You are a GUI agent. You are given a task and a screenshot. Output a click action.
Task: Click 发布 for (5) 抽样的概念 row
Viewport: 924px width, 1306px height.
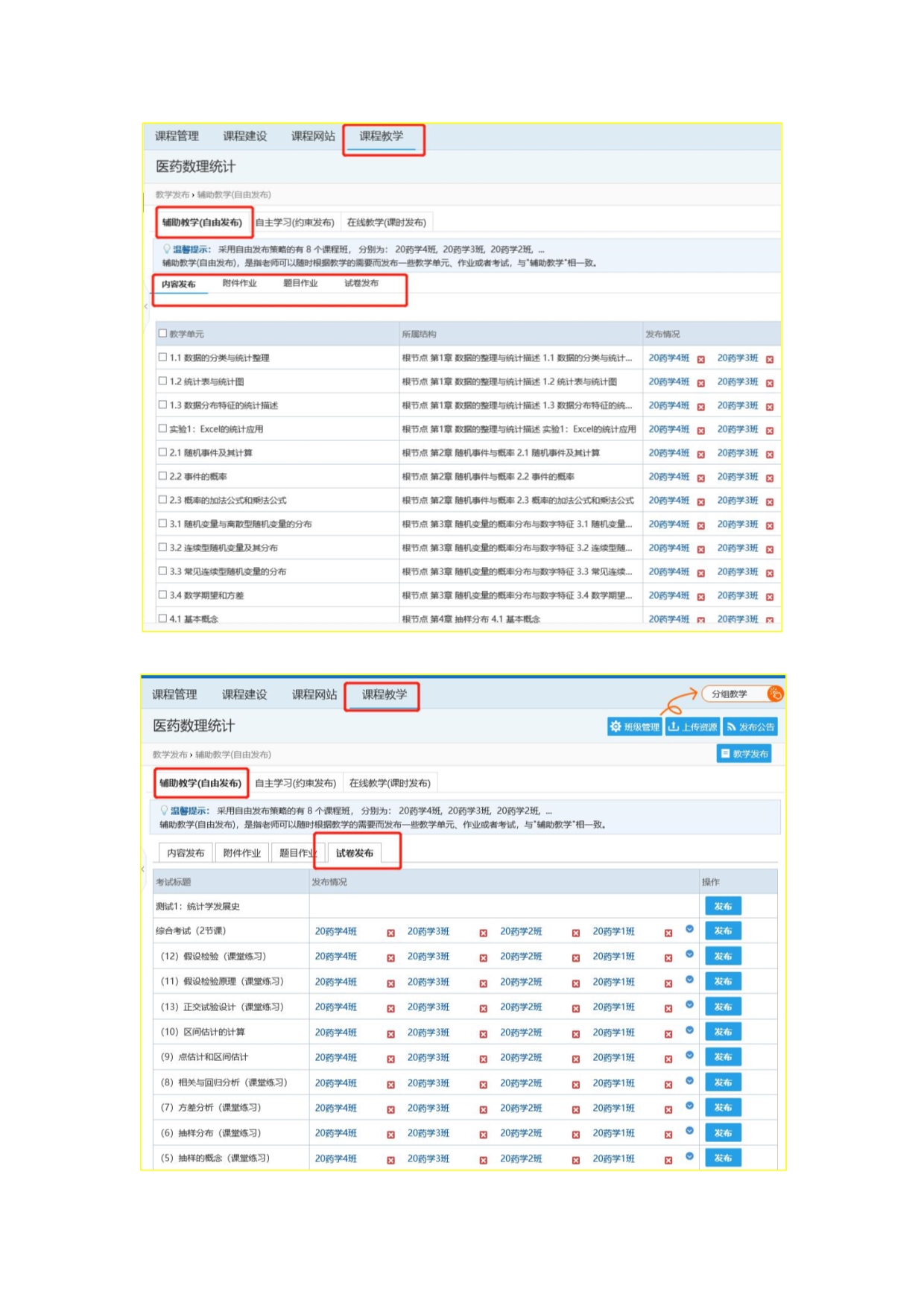[x=723, y=1158]
